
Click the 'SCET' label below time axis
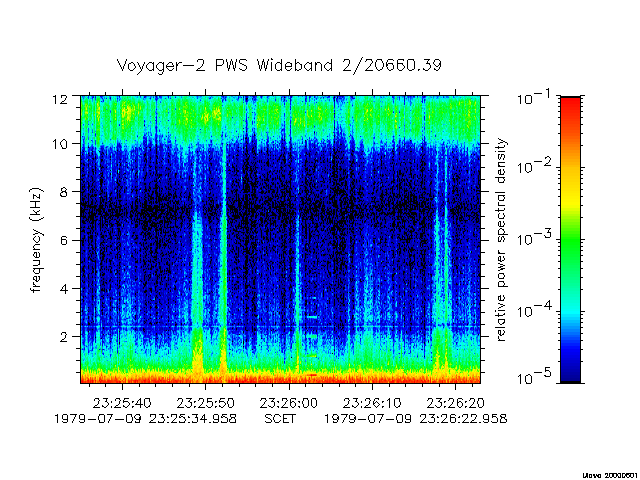[280, 419]
